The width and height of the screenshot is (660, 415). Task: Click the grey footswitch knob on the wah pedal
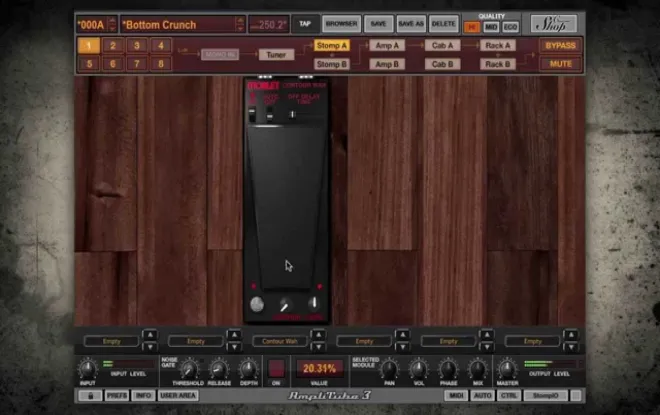(257, 304)
